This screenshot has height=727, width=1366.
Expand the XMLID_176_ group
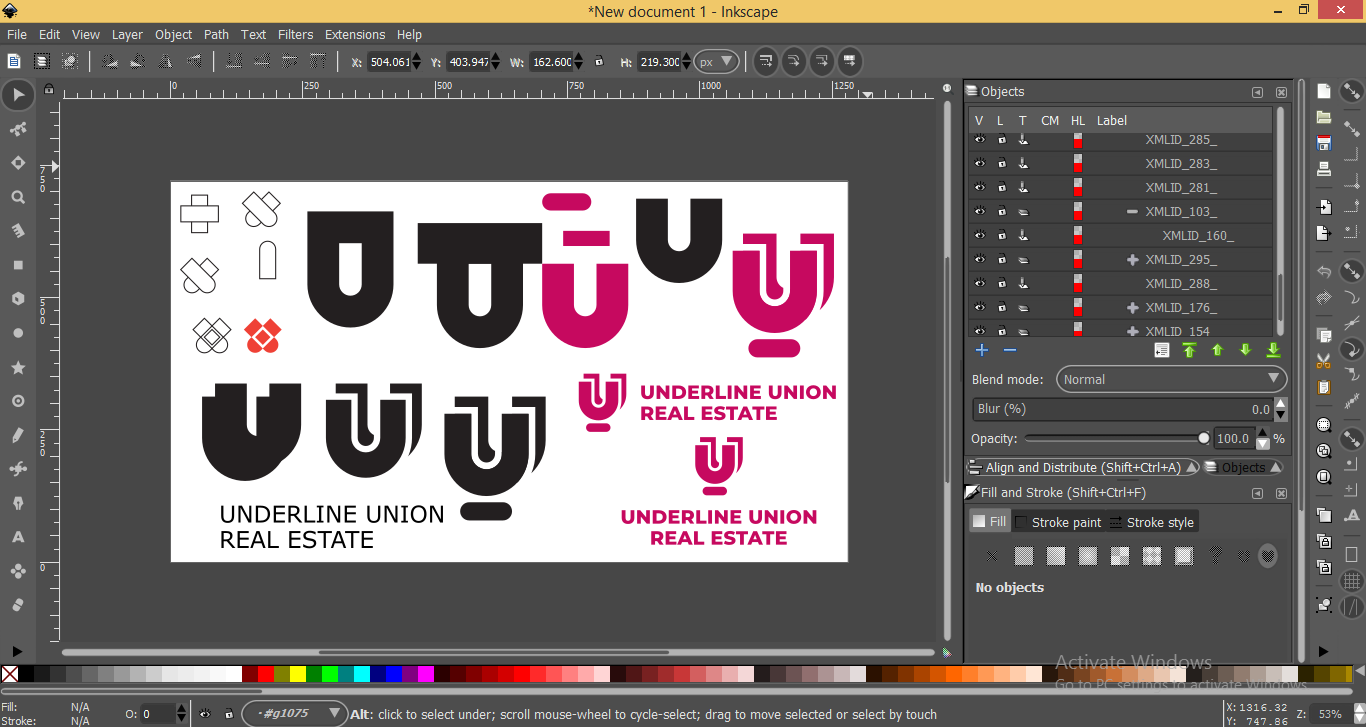[x=1132, y=308]
